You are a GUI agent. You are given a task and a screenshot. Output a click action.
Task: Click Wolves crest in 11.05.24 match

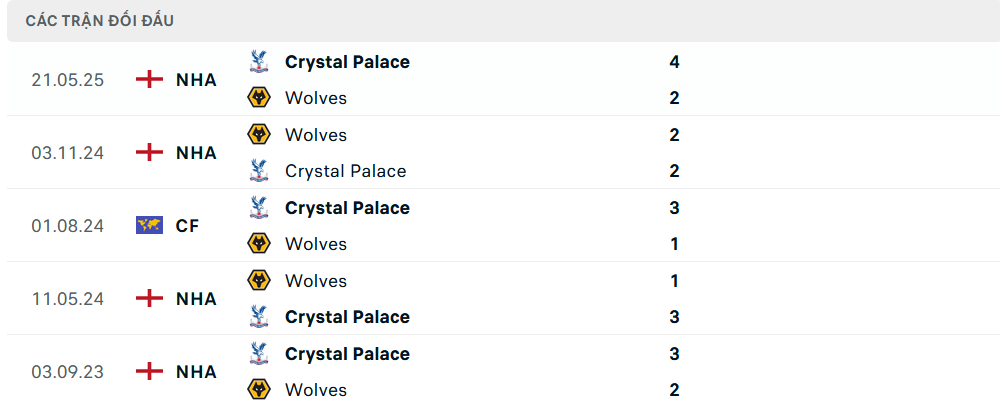[259, 281]
